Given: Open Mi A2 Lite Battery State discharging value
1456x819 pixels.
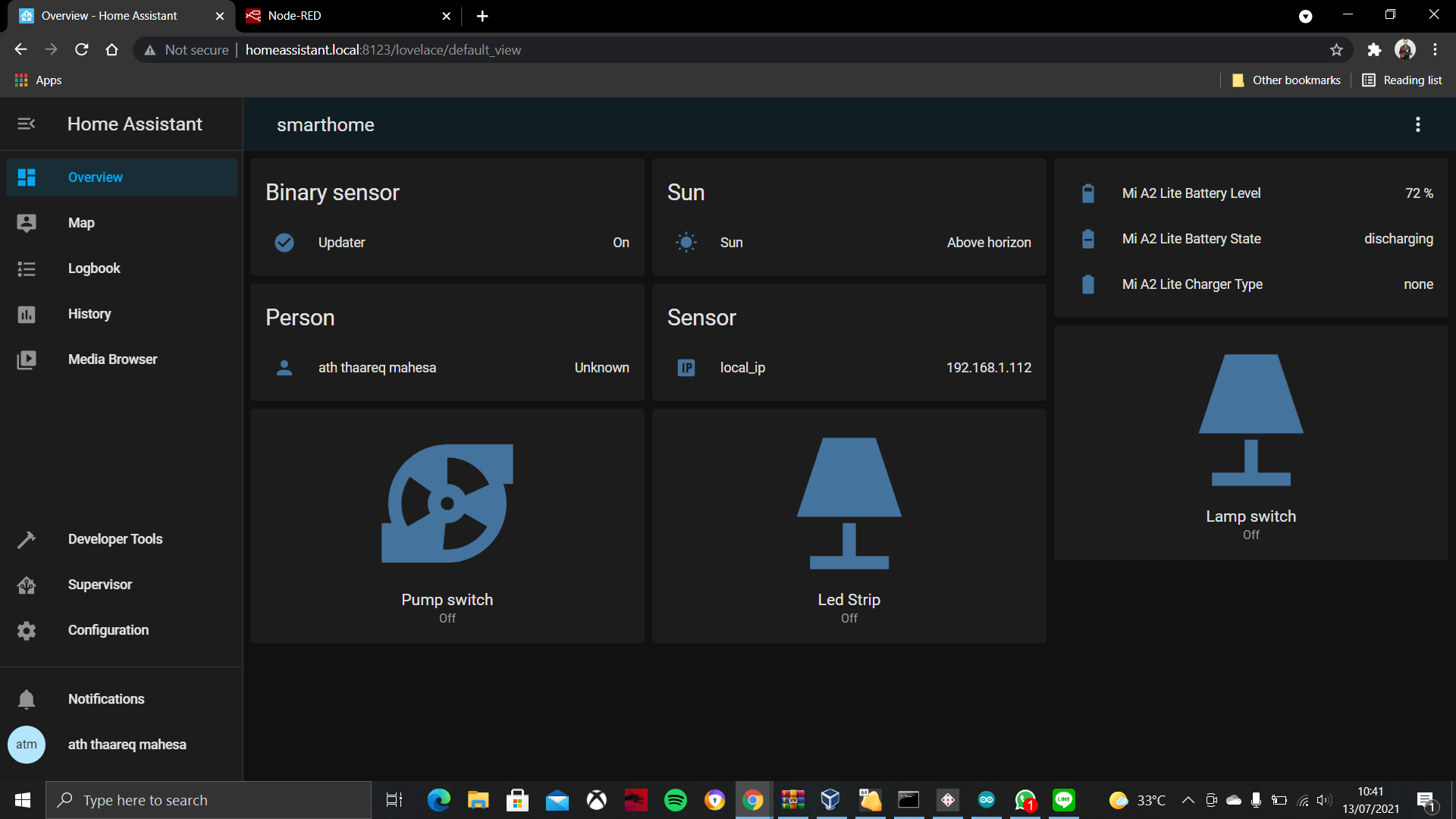Looking at the screenshot, I should click(x=1398, y=239).
